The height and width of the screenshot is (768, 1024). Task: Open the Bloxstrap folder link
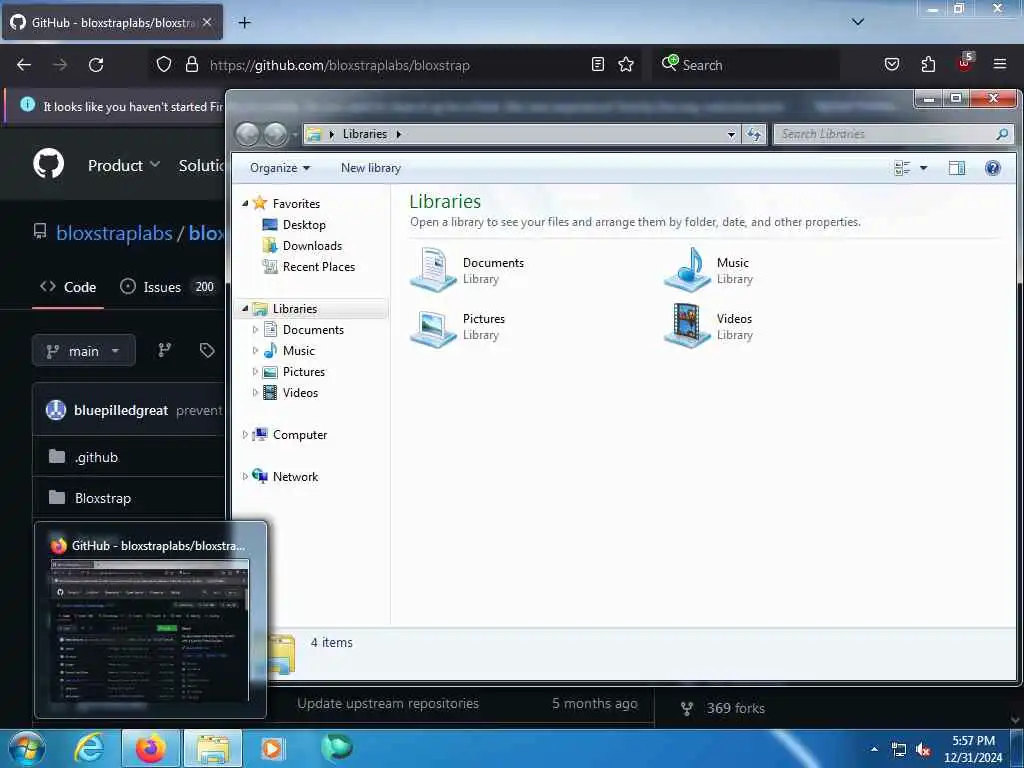pos(103,498)
